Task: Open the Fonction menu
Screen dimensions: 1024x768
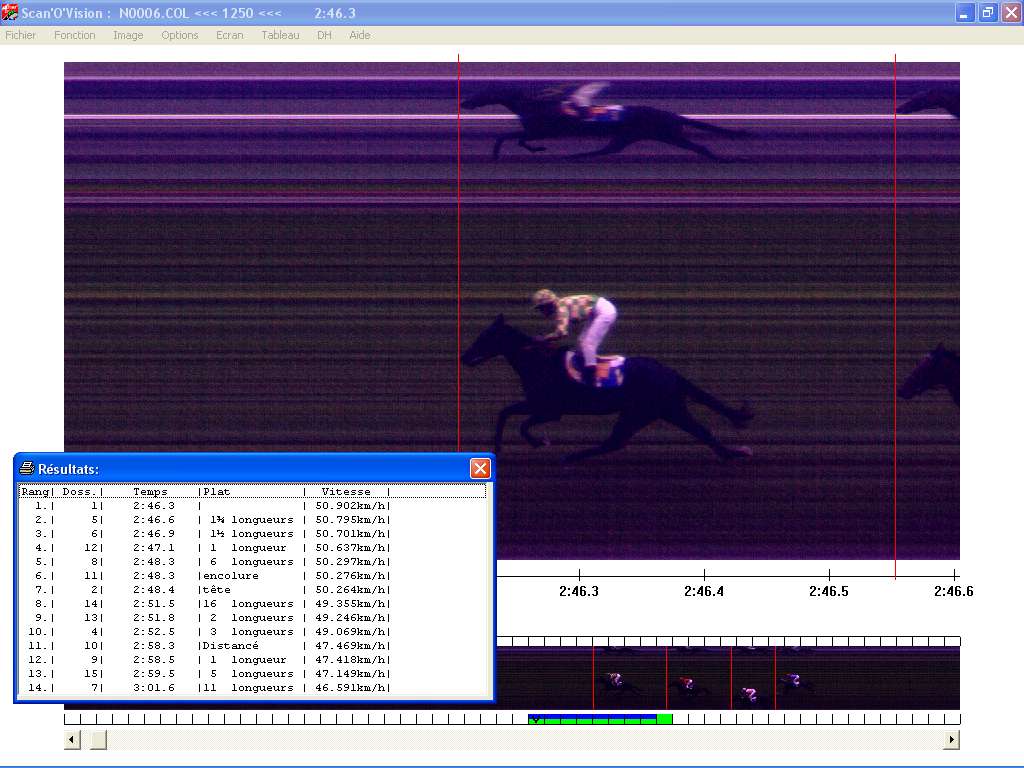Action: pyautogui.click(x=74, y=35)
